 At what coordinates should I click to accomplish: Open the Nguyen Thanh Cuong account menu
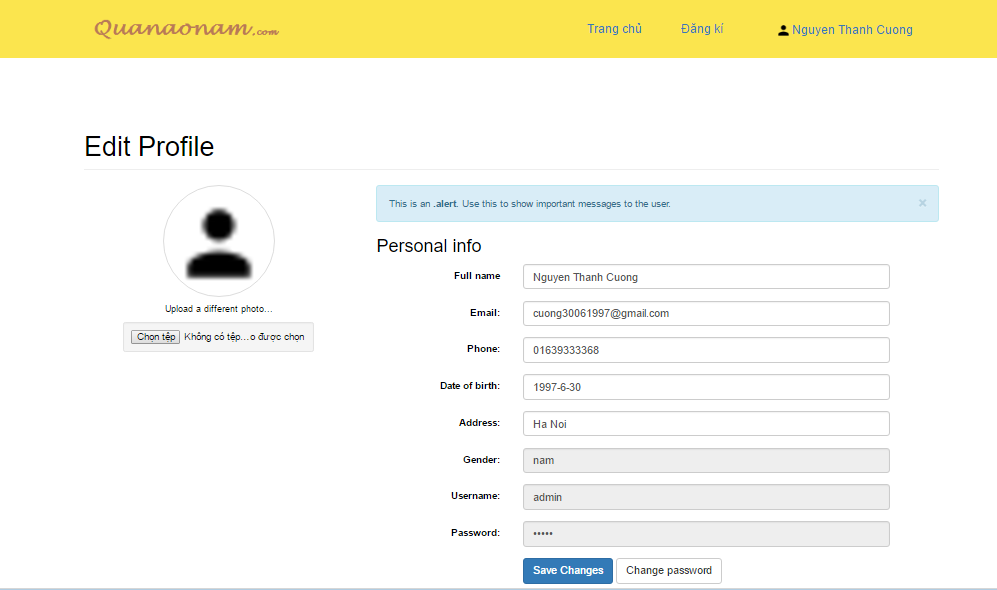point(852,30)
